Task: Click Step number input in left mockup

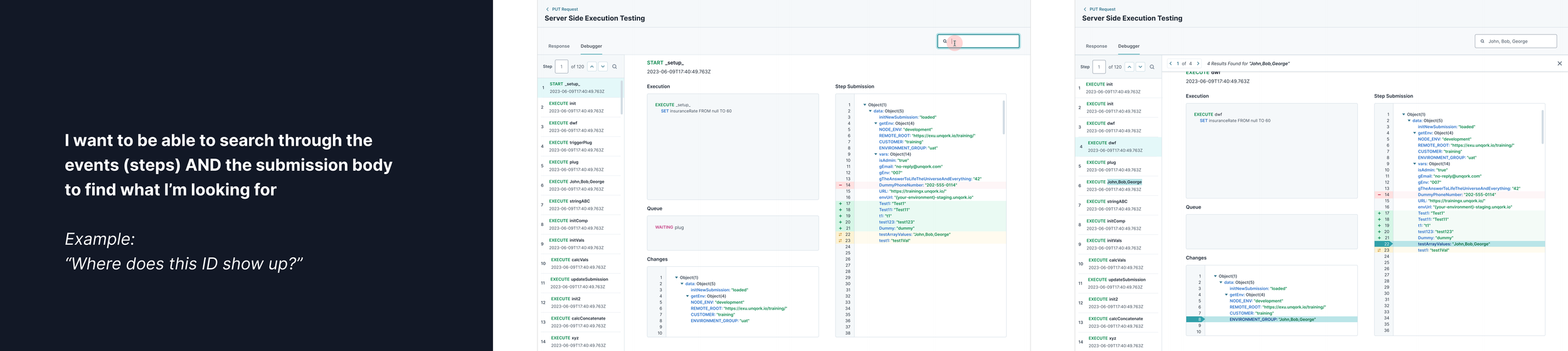Action: (561, 67)
